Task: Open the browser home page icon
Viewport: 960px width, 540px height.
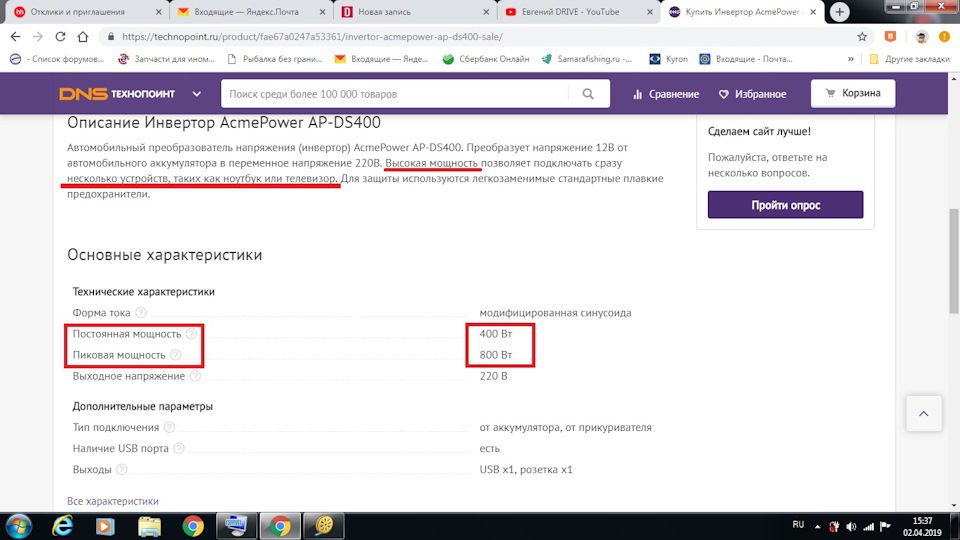Action: [83, 37]
